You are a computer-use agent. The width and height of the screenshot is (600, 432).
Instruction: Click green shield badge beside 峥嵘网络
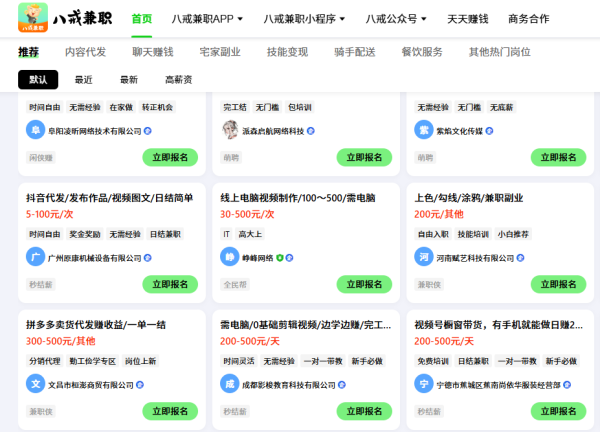pyautogui.click(x=280, y=258)
